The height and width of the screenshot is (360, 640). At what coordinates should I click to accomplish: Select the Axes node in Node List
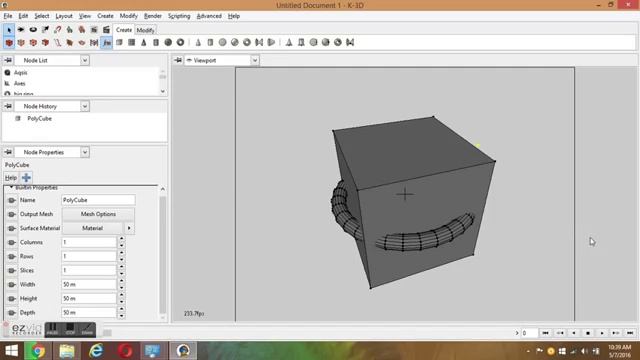tap(20, 83)
